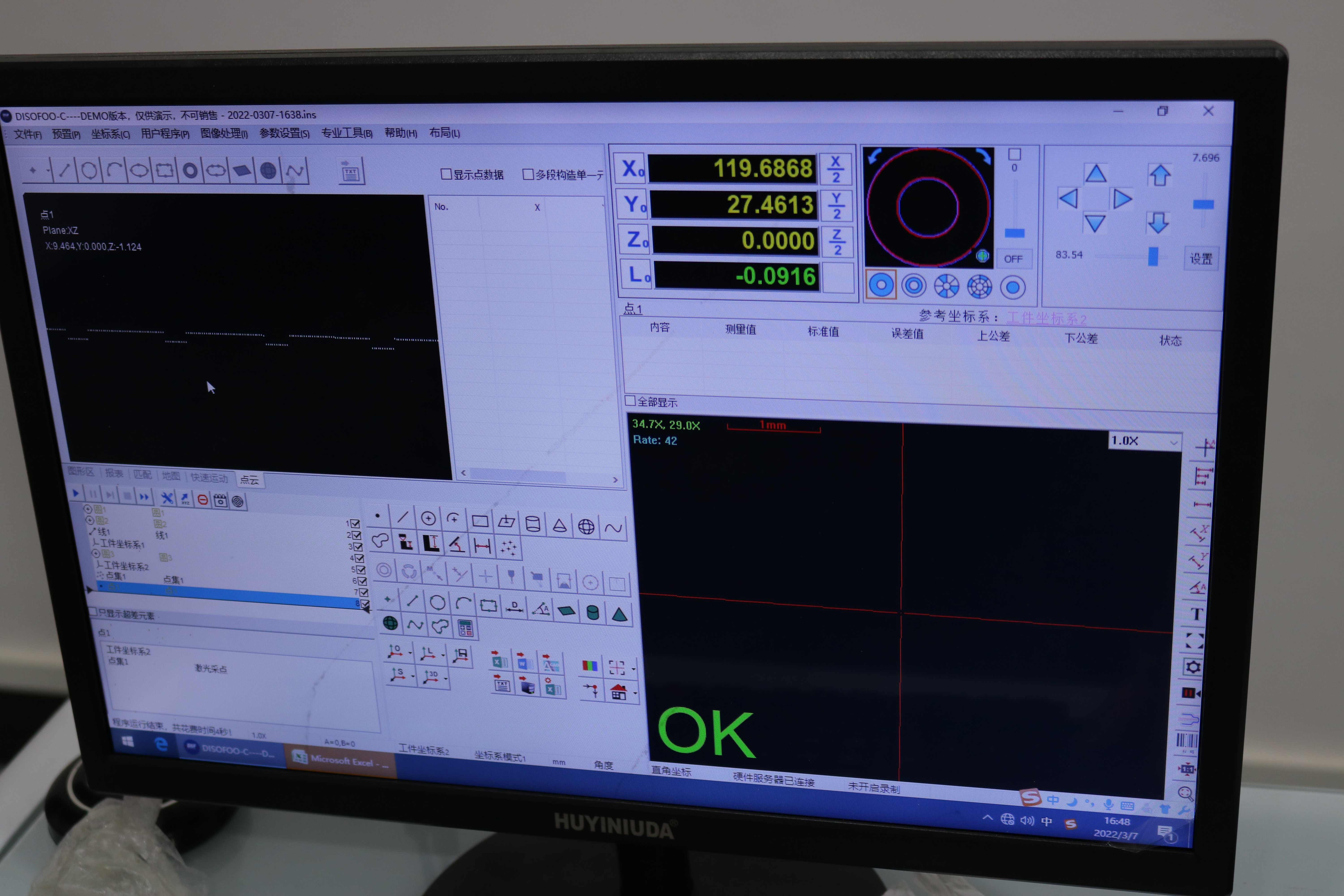1344x896 pixels.
Task: Enable the 多段构造单一 checkbox
Action: (x=528, y=174)
